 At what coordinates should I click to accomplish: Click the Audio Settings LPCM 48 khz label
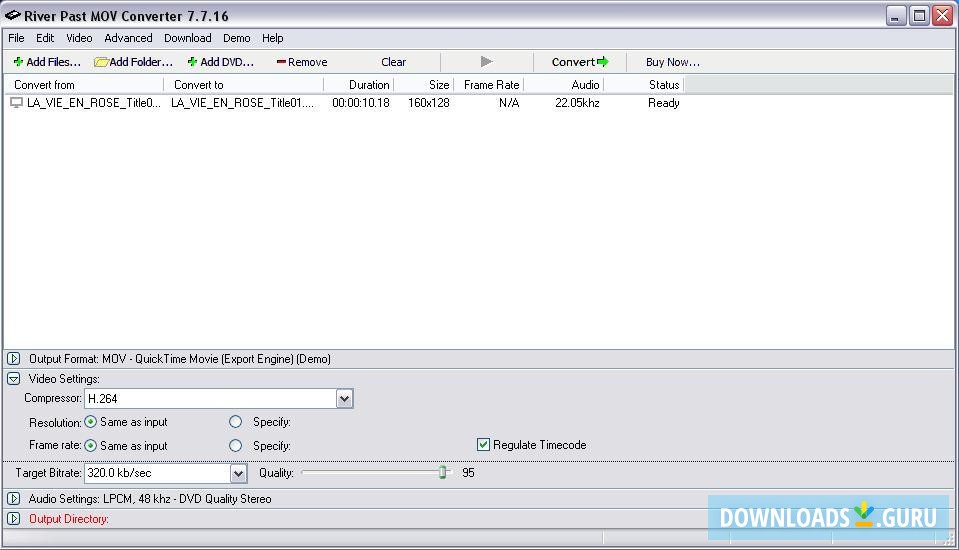click(150, 499)
